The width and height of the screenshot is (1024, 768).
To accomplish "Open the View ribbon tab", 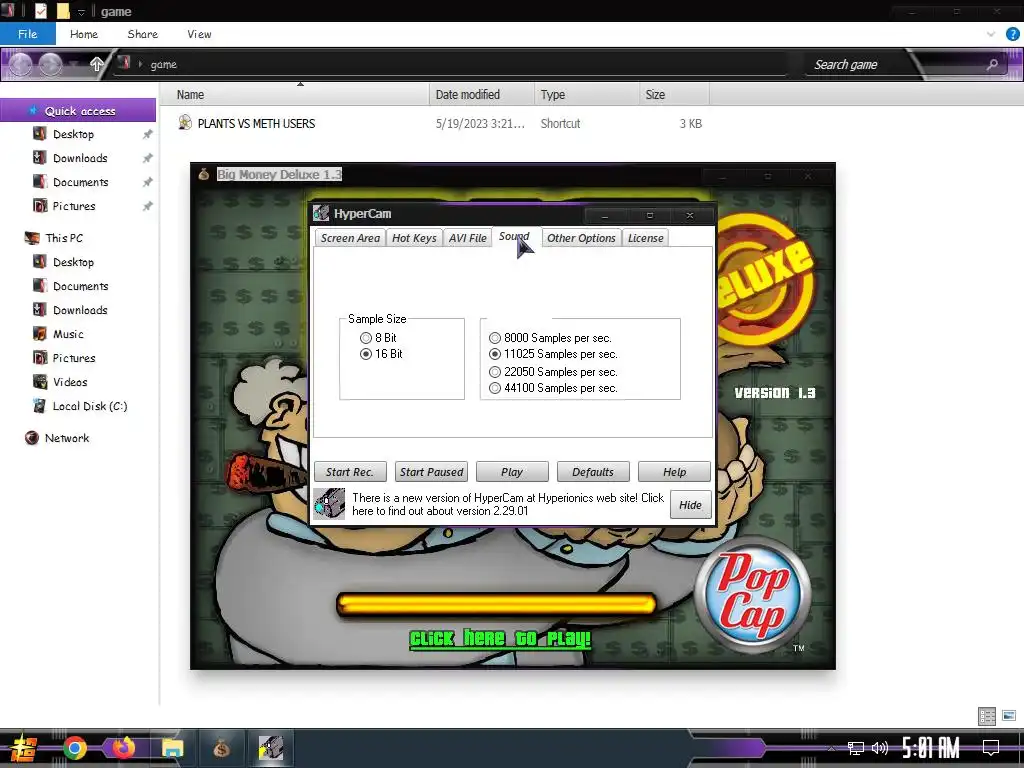I will pos(199,34).
